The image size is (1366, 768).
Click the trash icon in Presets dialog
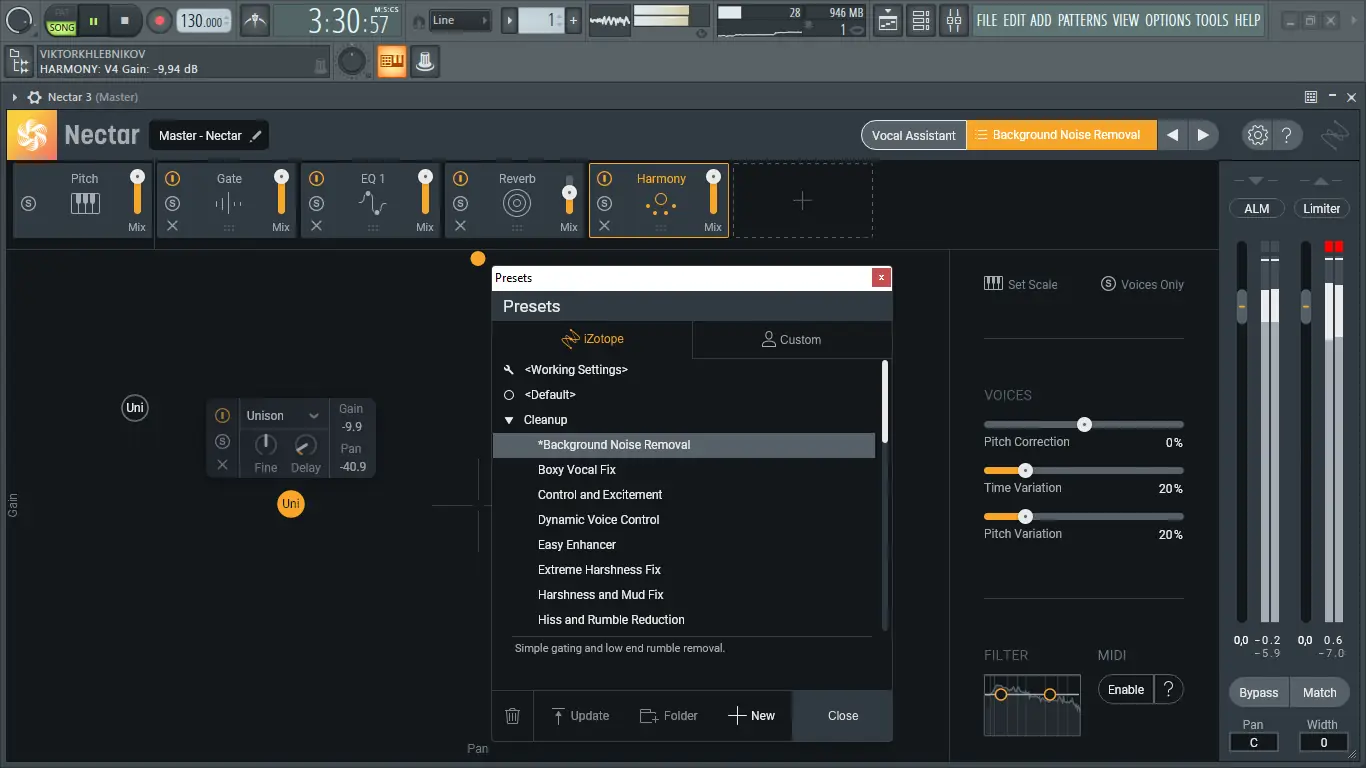point(513,716)
